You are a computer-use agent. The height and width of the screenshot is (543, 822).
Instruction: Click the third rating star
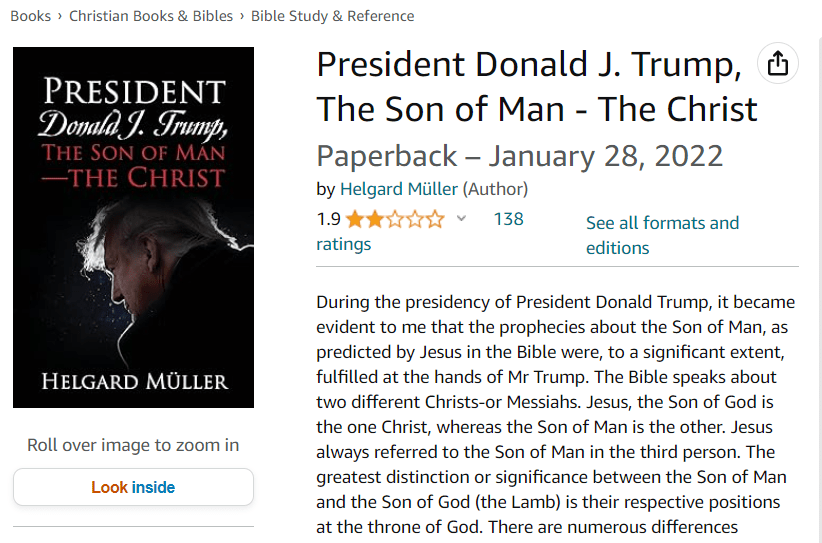click(x=395, y=220)
